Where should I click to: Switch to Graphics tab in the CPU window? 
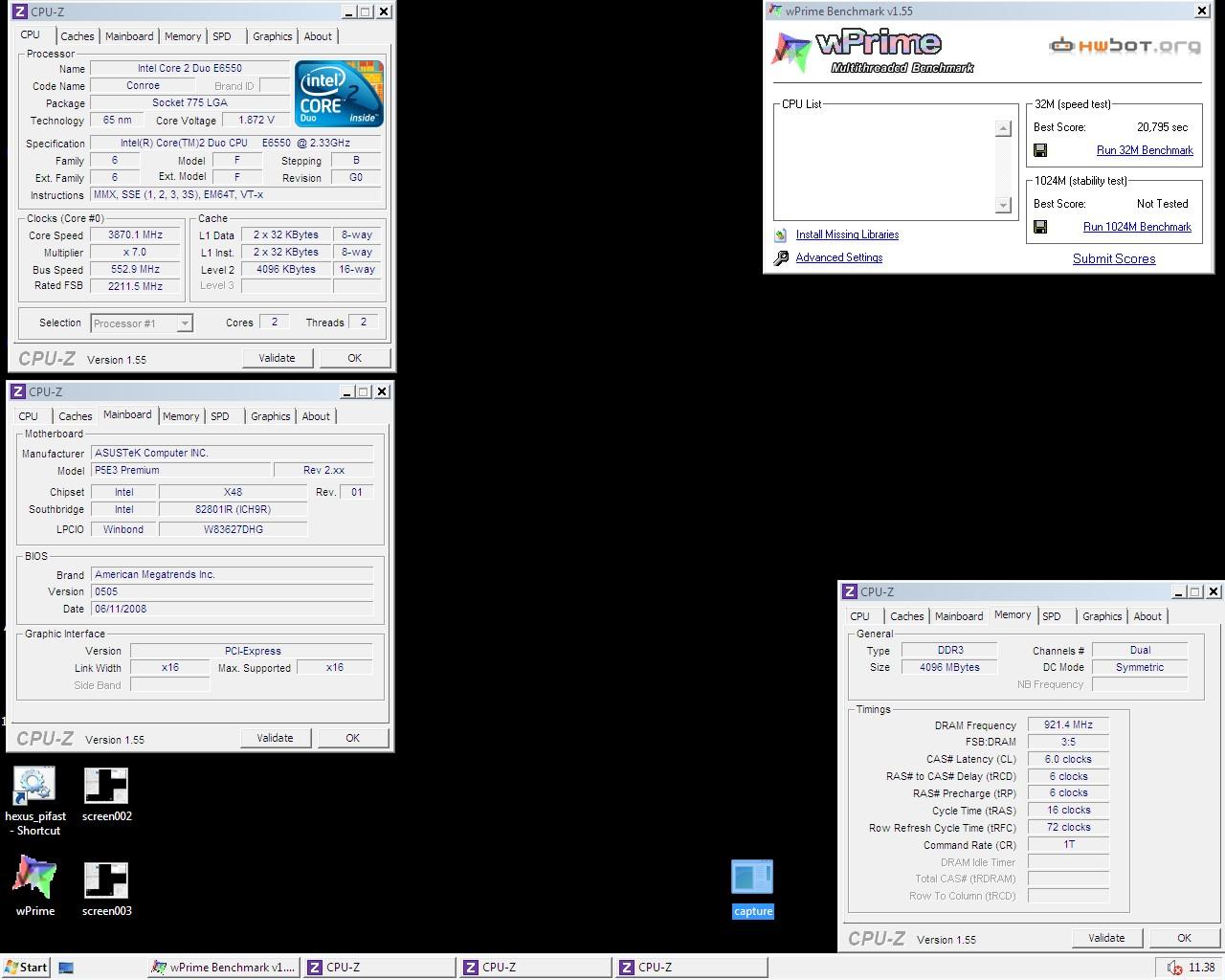pos(273,36)
